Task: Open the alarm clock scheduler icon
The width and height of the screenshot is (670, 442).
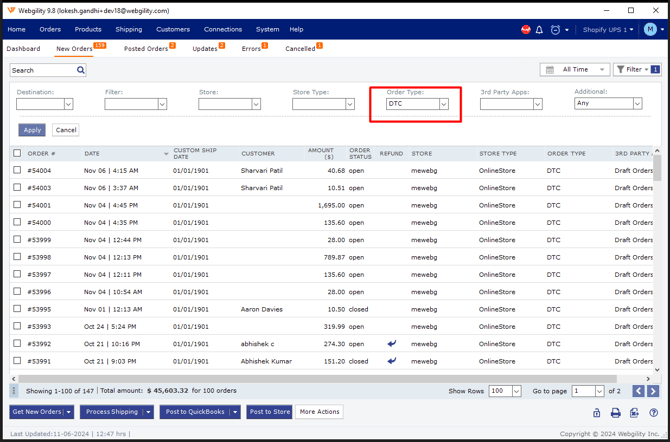Action: (x=555, y=30)
